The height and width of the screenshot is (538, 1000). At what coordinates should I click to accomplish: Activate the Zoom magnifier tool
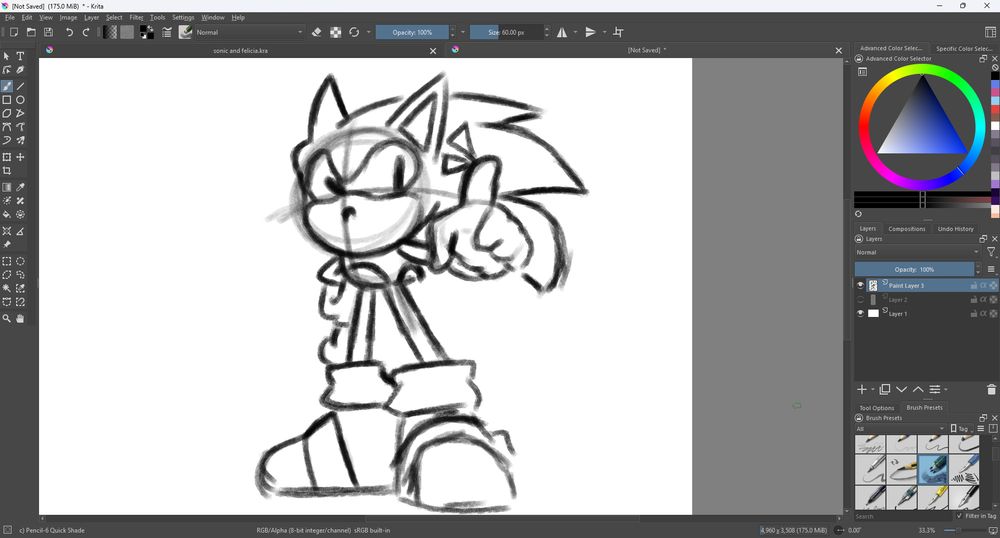(7, 318)
